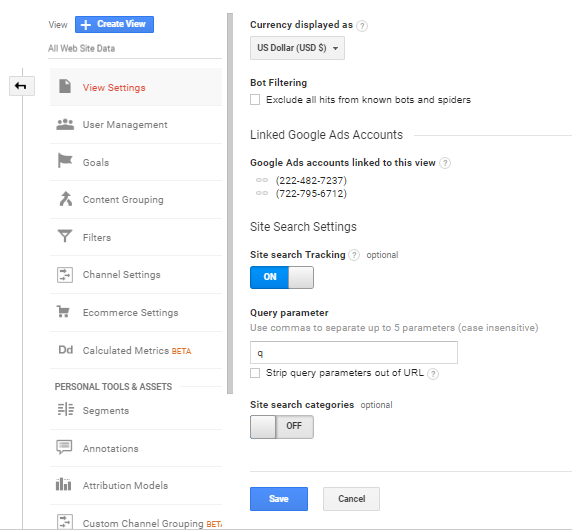Image resolution: width=572 pixels, height=530 pixels.
Task: Click the All Web Site Data view name
Action: [x=81, y=49]
